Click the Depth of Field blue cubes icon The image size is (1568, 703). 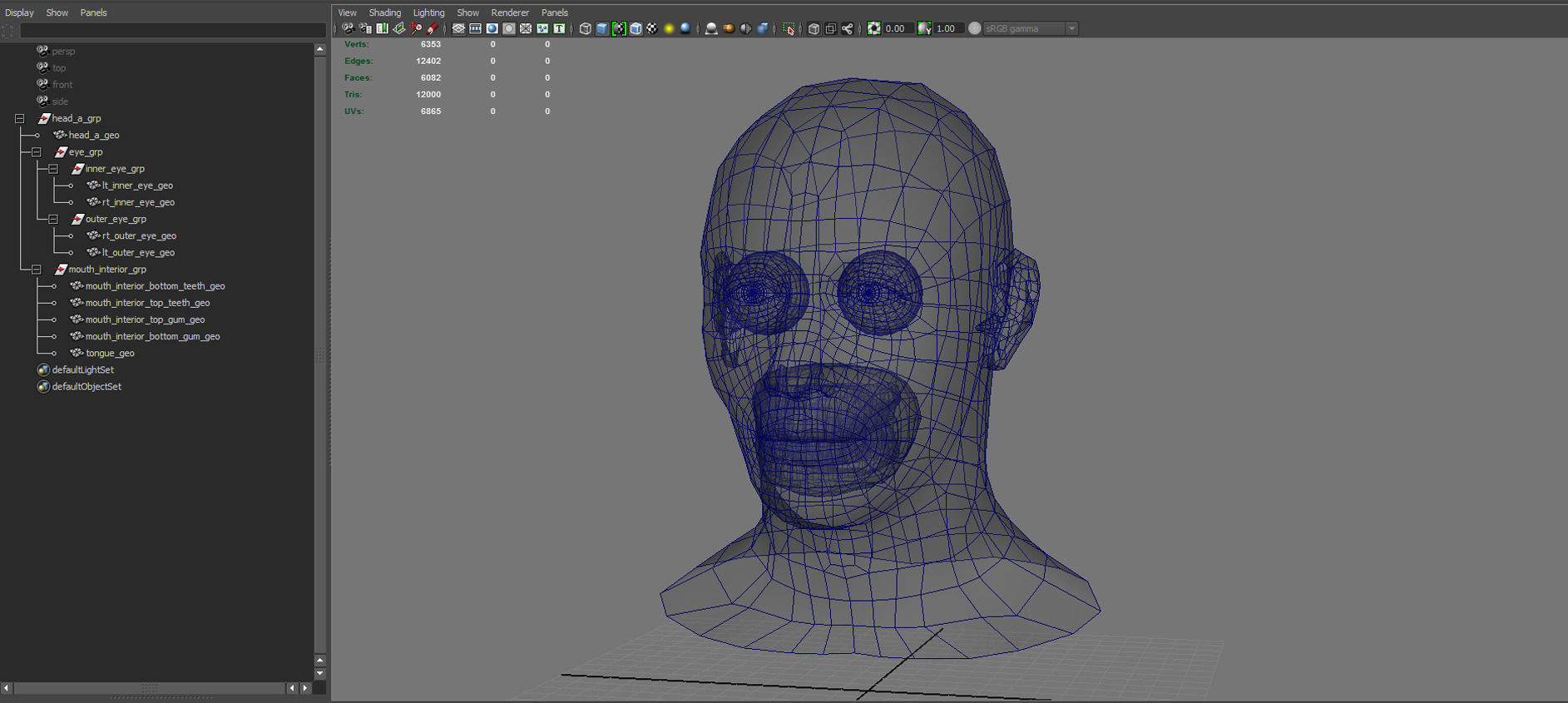point(762,28)
